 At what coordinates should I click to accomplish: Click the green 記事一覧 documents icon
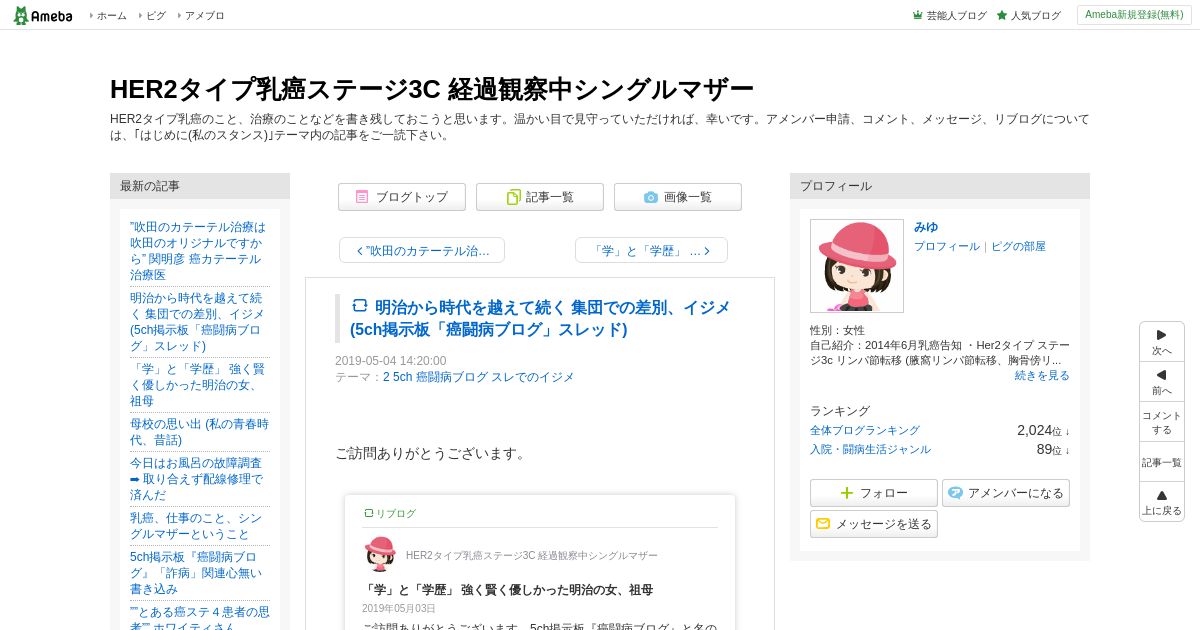pyautogui.click(x=513, y=197)
